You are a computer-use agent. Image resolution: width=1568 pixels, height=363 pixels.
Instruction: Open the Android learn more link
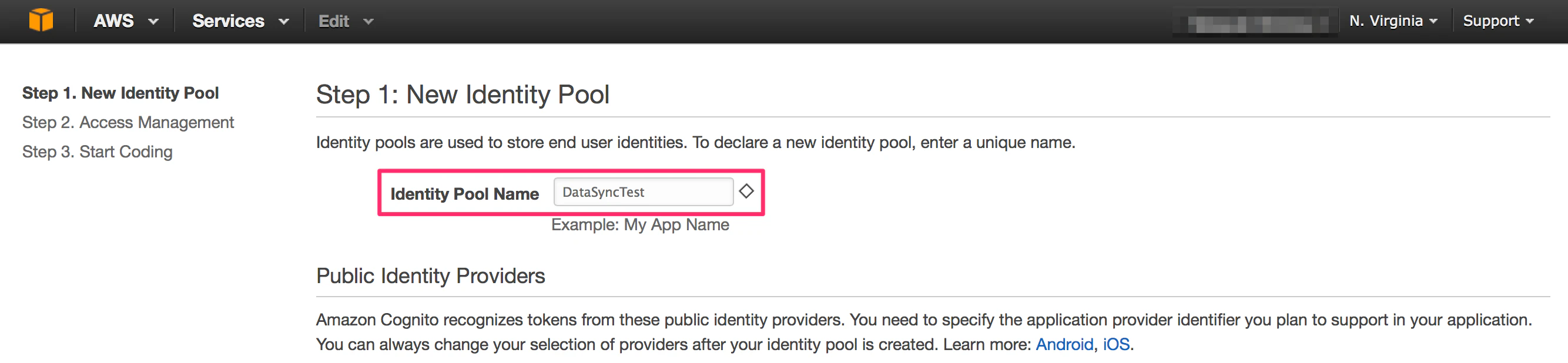tap(1064, 344)
